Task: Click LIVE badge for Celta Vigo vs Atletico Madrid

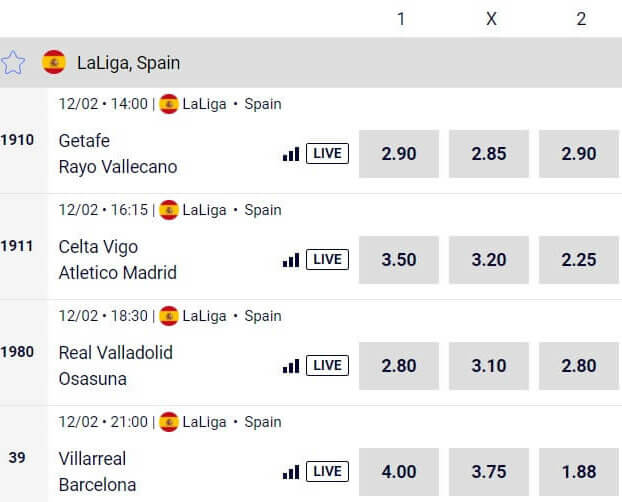Action: click(x=327, y=259)
